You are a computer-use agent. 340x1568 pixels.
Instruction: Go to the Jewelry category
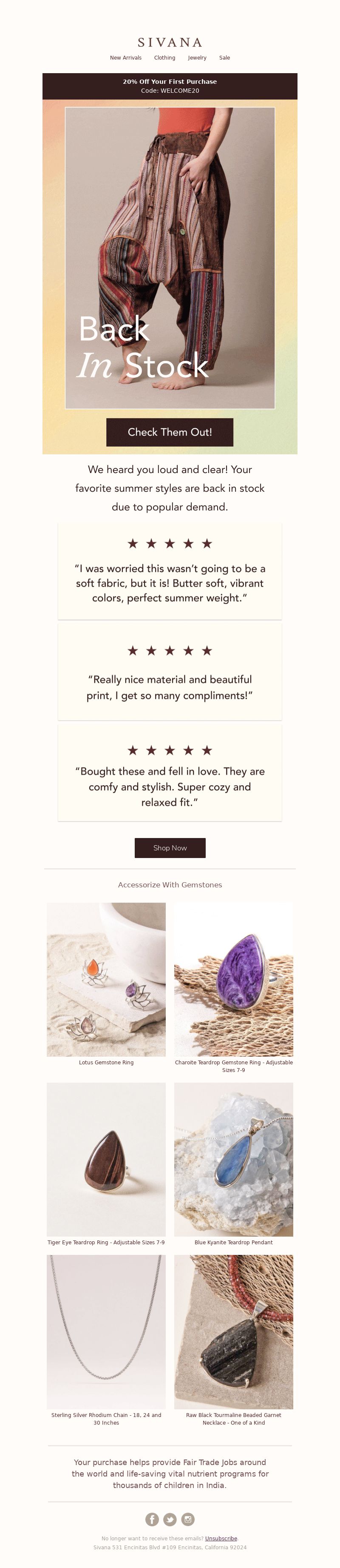click(197, 58)
